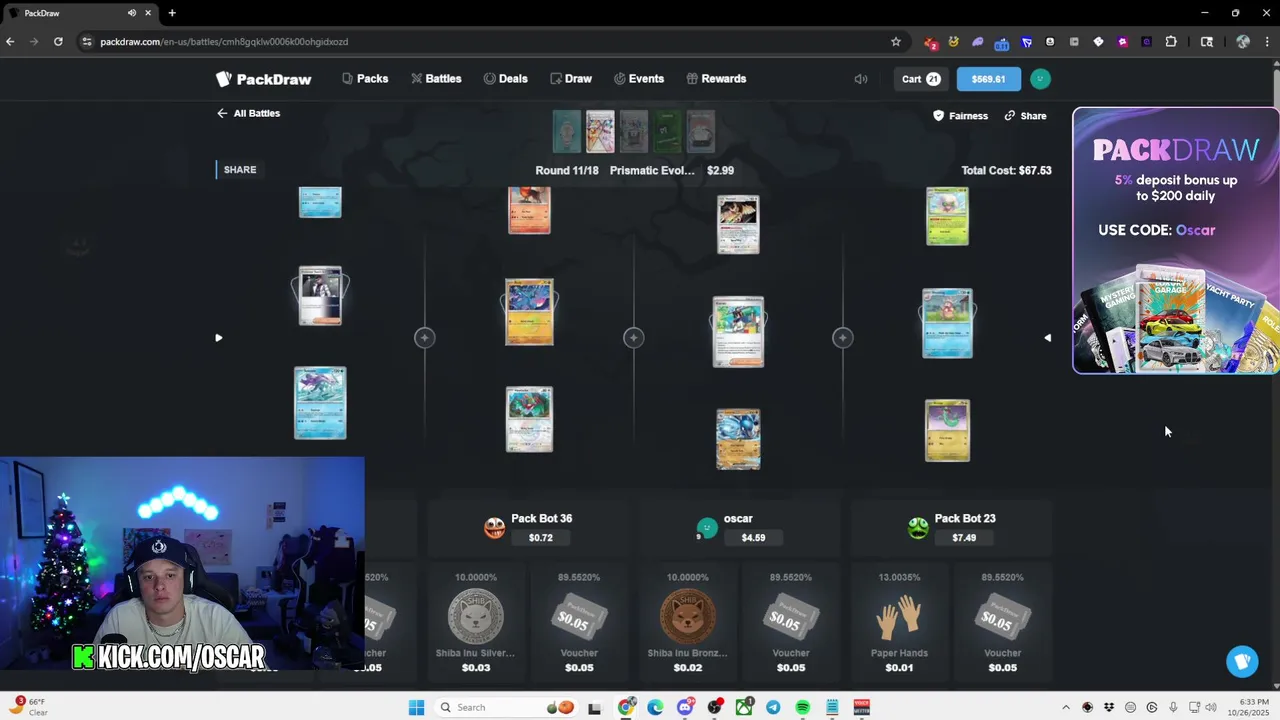This screenshot has height=720, width=1280.
Task: Click the center card in oscar's reel
Action: [x=738, y=332]
